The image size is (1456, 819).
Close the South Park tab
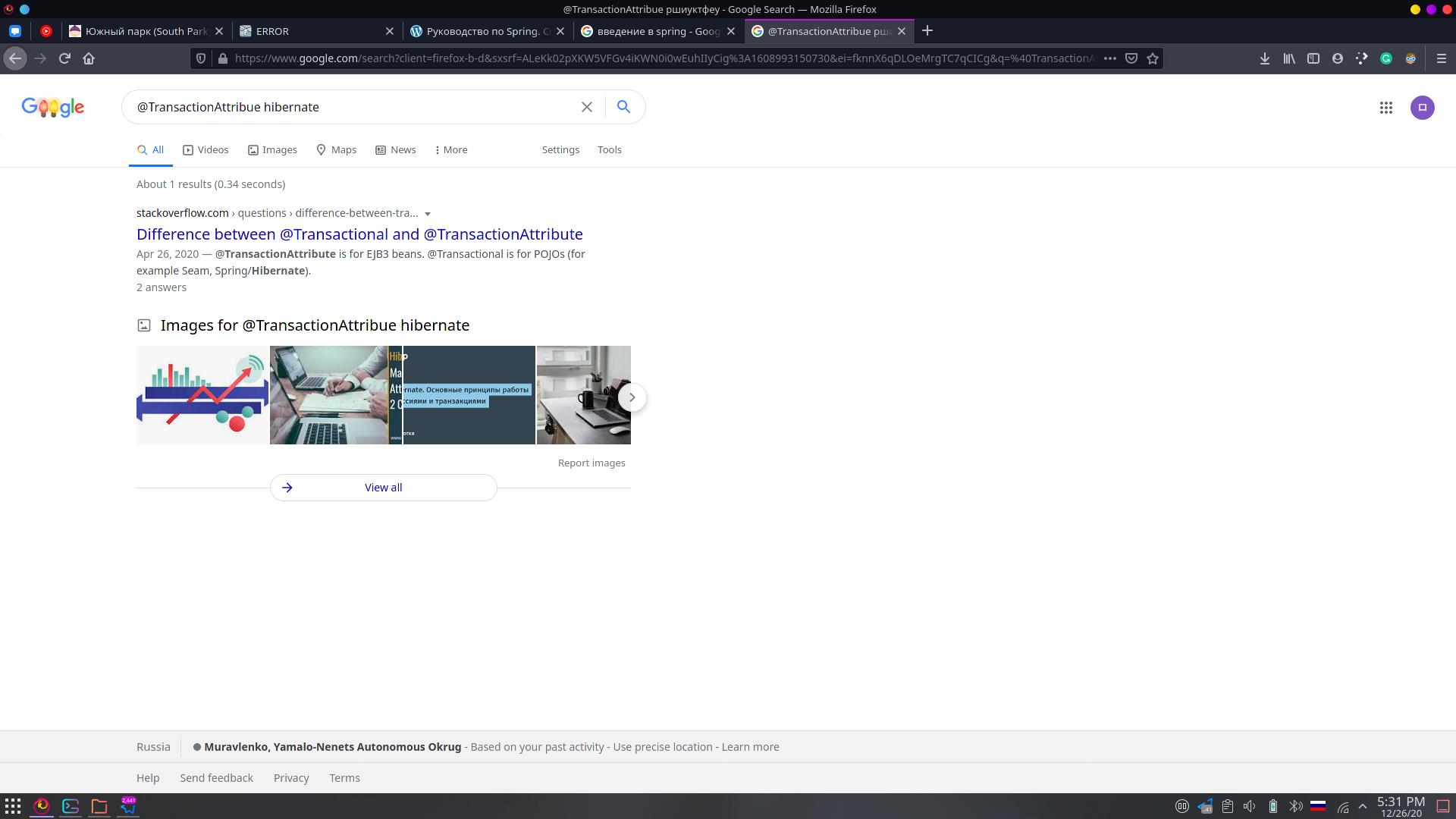pyautogui.click(x=219, y=31)
